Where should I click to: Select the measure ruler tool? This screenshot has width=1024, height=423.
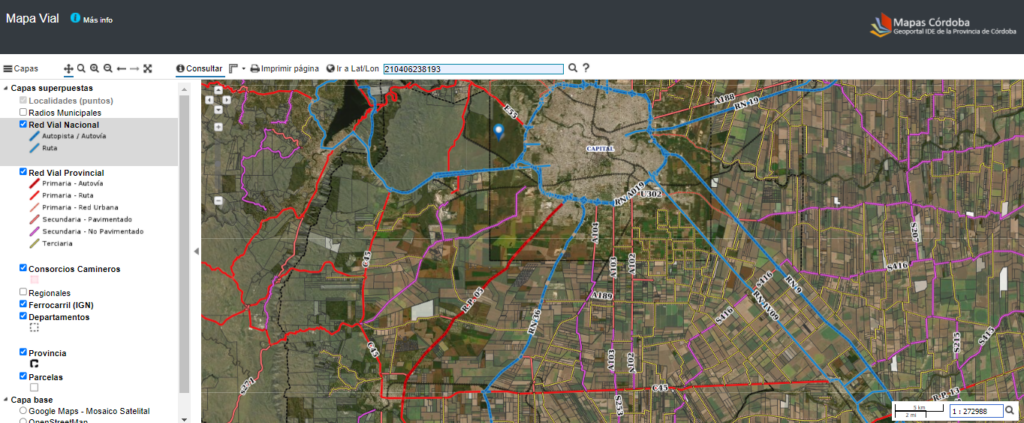tap(233, 69)
